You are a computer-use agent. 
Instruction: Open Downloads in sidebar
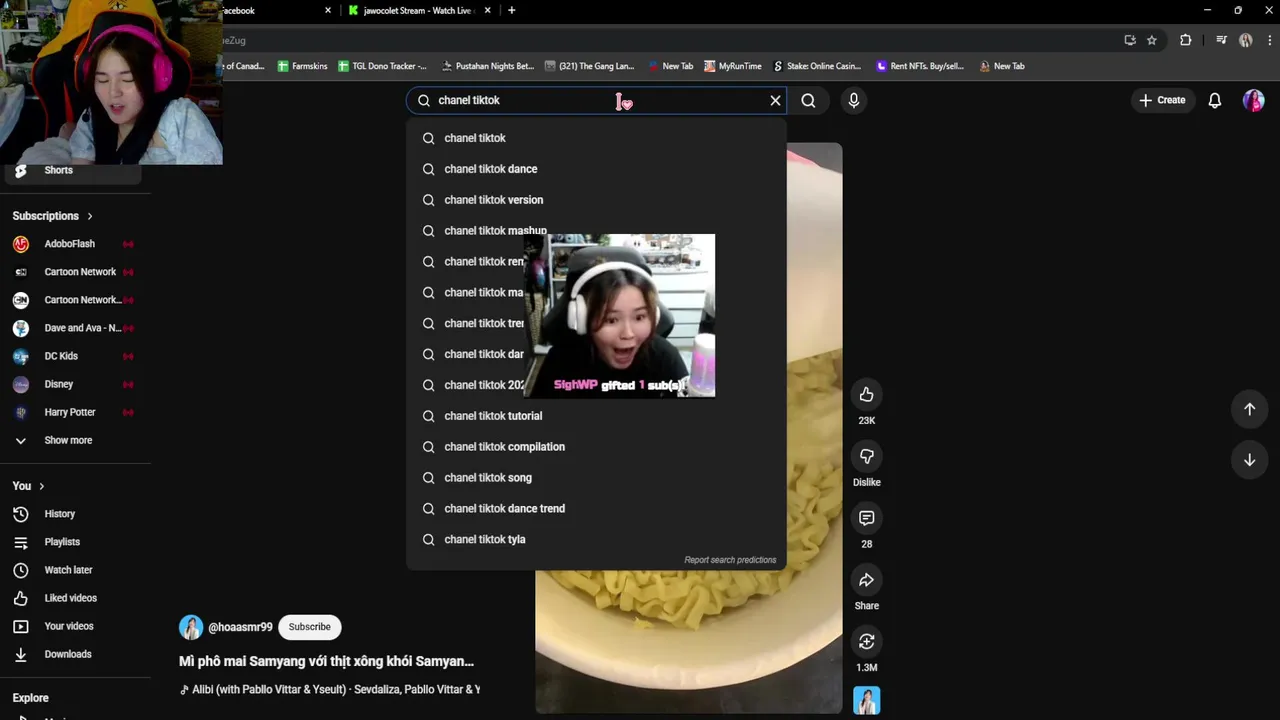point(75,654)
